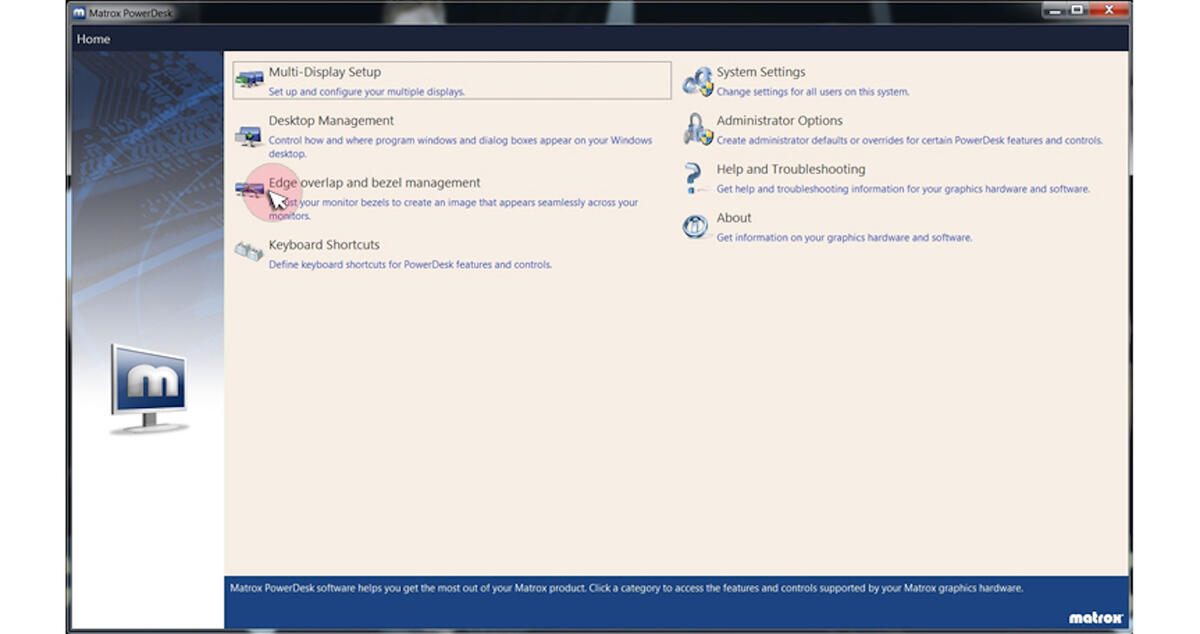Click the footer text about Matrox PowerDesk software

click(x=627, y=588)
